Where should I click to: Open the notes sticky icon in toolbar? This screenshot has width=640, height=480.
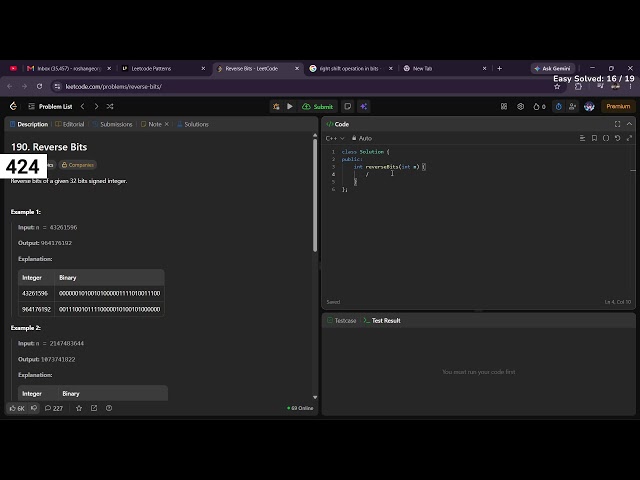[348, 107]
